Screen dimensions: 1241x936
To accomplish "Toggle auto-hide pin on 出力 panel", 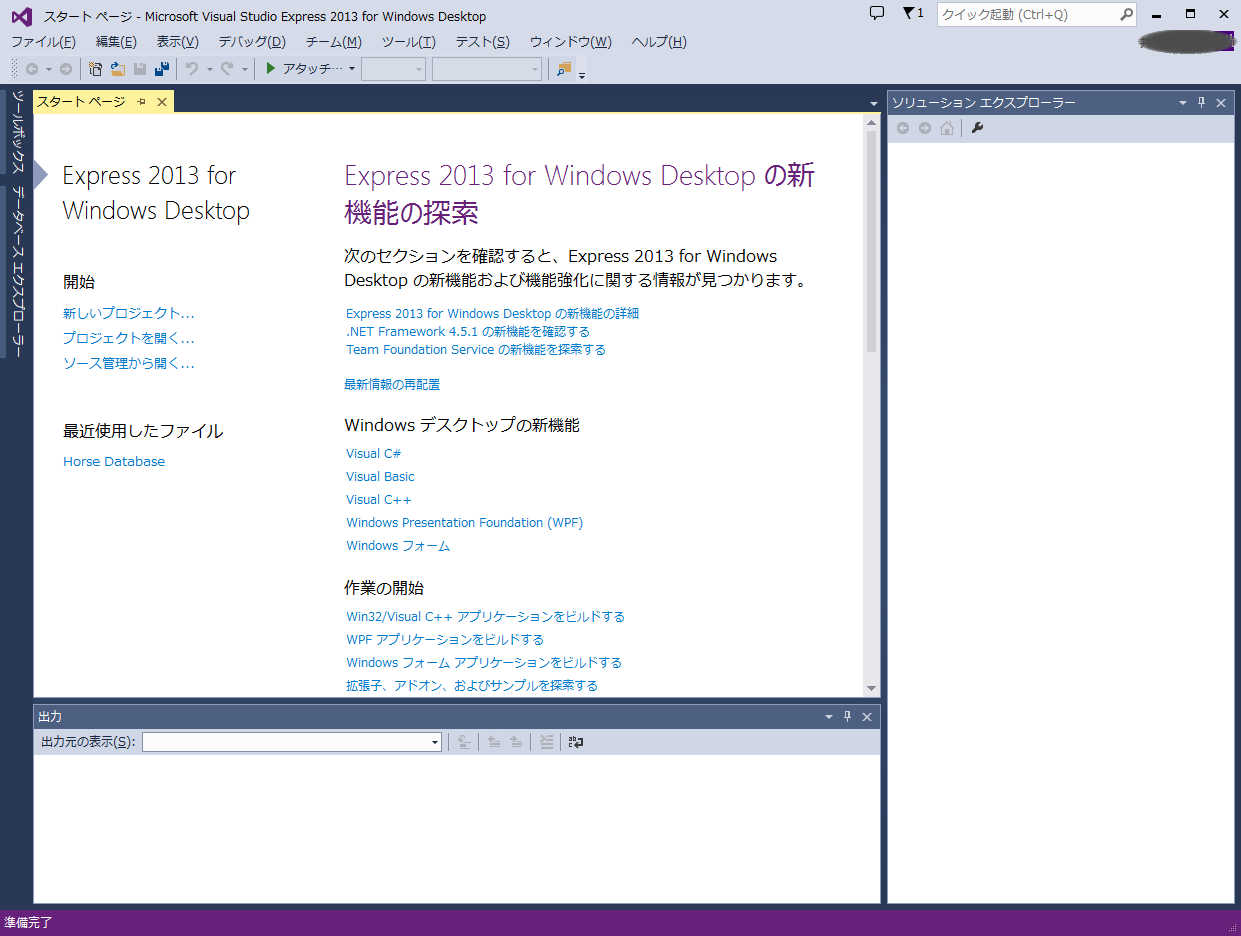I will click(848, 717).
